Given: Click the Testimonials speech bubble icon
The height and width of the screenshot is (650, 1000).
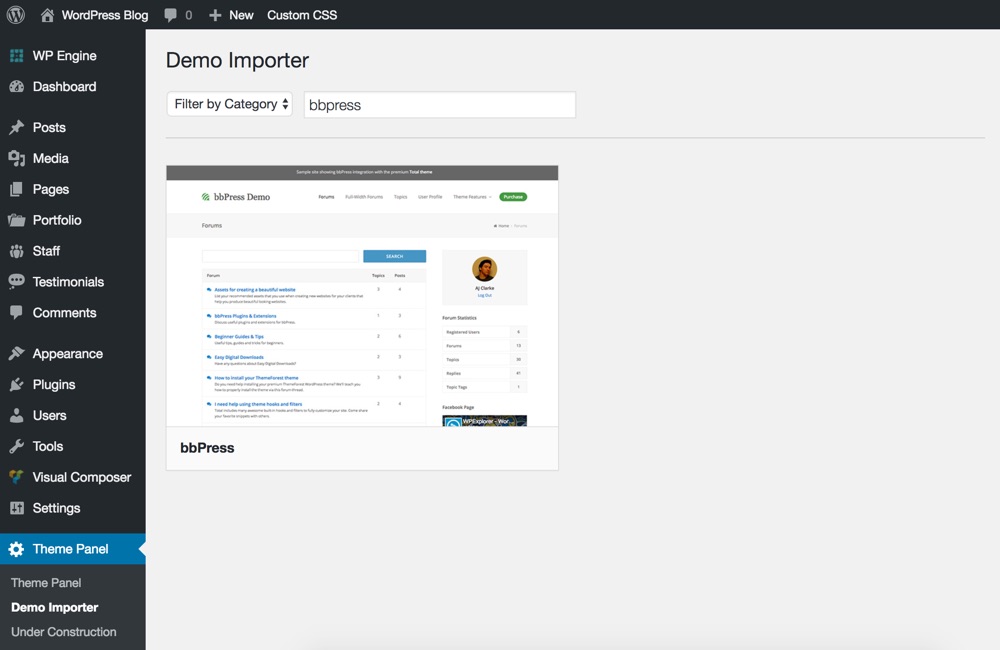Looking at the screenshot, I should (17, 281).
